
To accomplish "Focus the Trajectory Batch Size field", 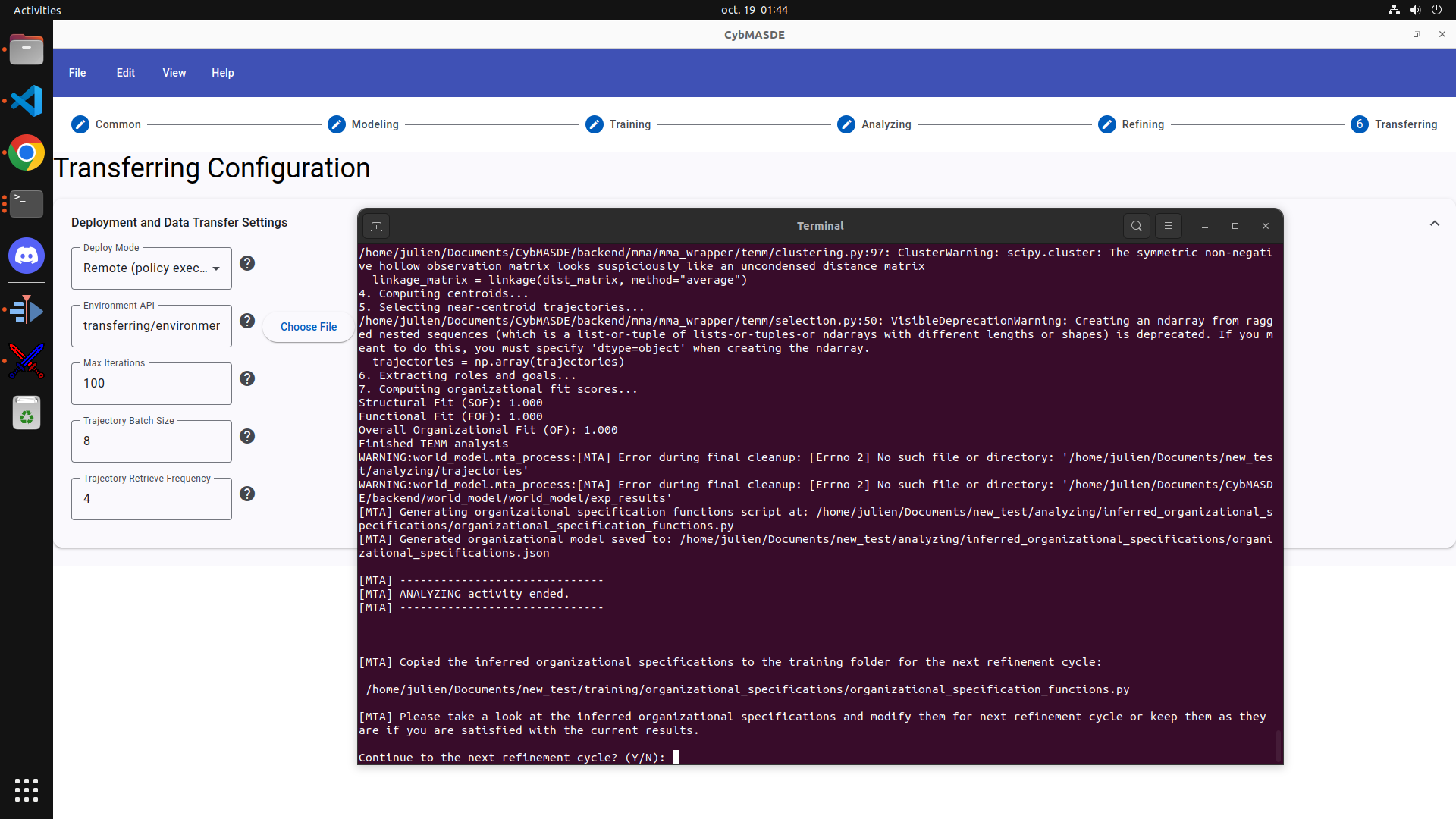I will 152,441.
